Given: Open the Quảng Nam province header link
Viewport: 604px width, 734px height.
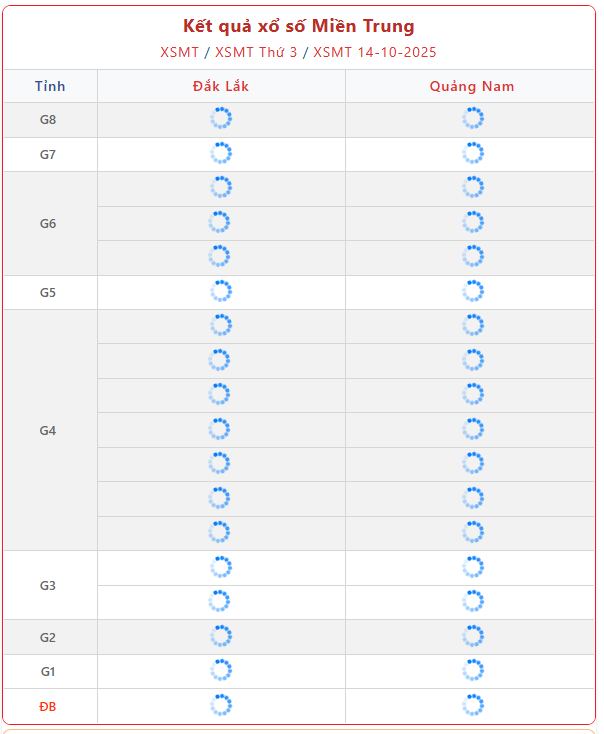Looking at the screenshot, I should (472, 86).
